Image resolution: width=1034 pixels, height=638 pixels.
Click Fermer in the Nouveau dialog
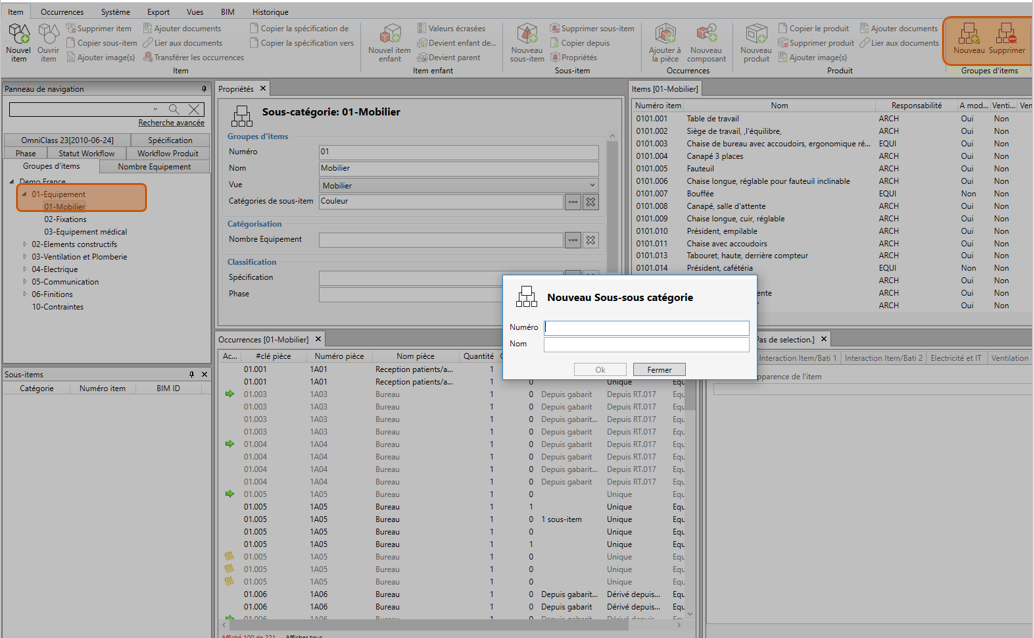click(x=659, y=370)
